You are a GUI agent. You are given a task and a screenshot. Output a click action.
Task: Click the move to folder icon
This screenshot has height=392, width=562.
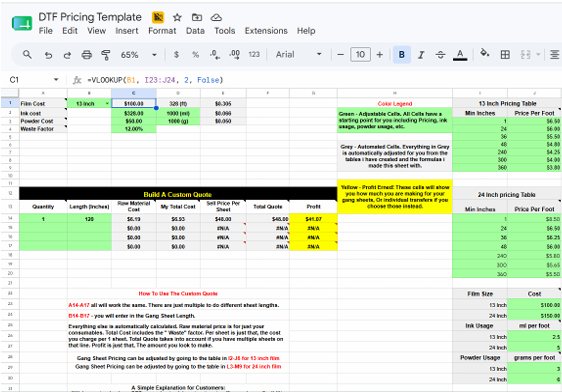(197, 17)
